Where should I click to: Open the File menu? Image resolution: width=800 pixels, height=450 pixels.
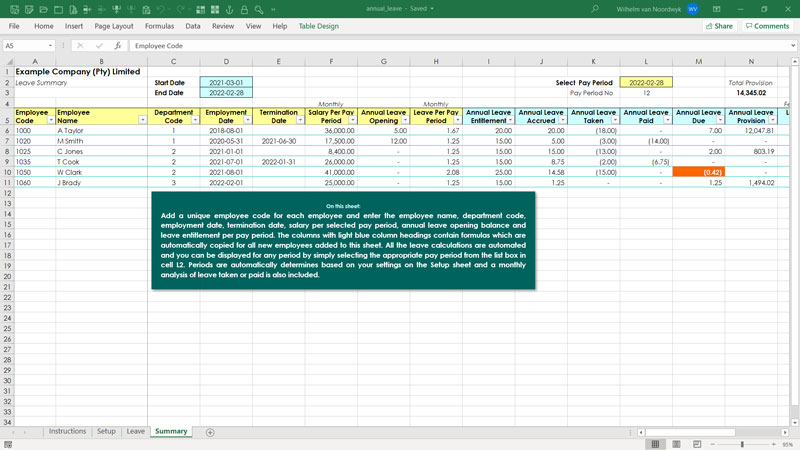[x=14, y=26]
